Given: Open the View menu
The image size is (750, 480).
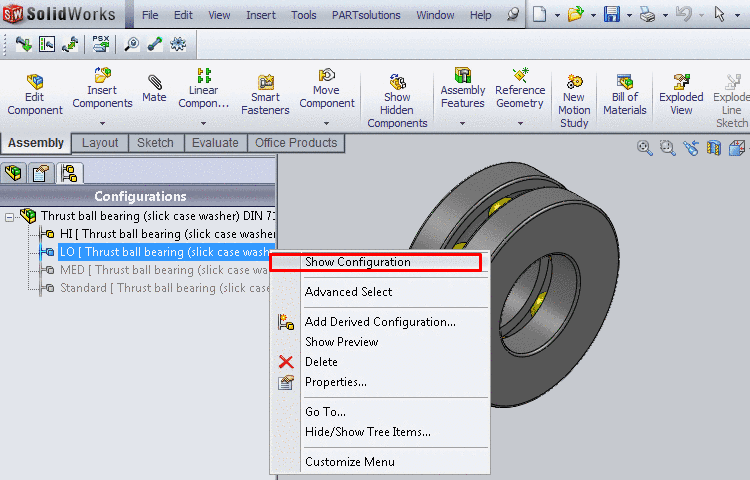Looking at the screenshot, I should 219,15.
